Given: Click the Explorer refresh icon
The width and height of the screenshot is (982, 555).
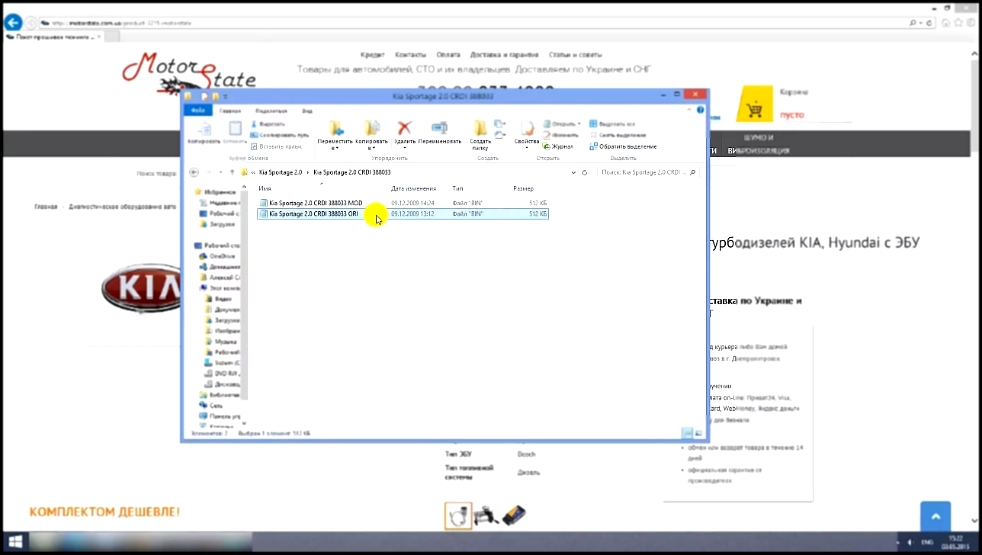Looking at the screenshot, I should (x=584, y=172).
